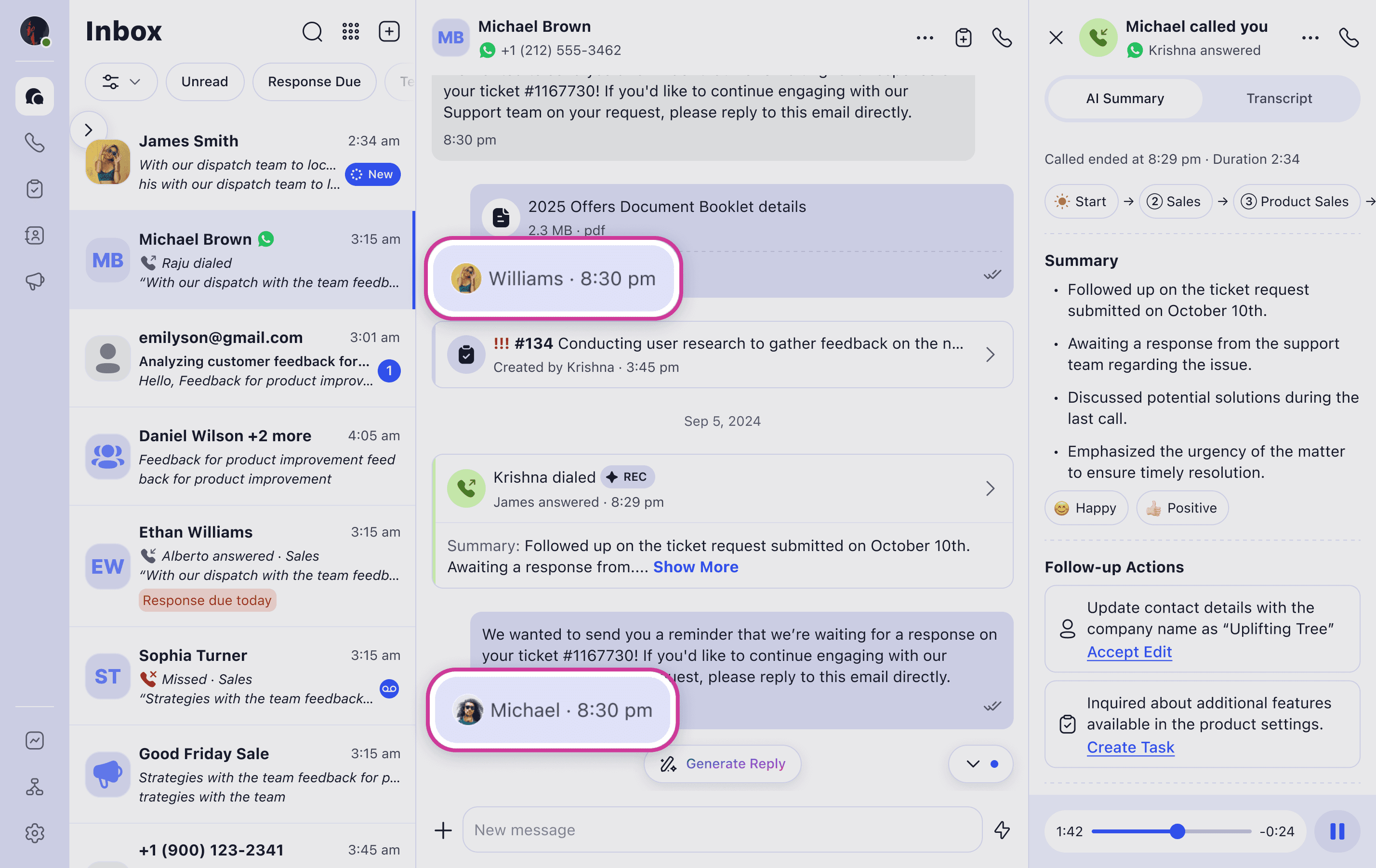Click add task icon in chat header
1376x868 pixels.
point(964,38)
